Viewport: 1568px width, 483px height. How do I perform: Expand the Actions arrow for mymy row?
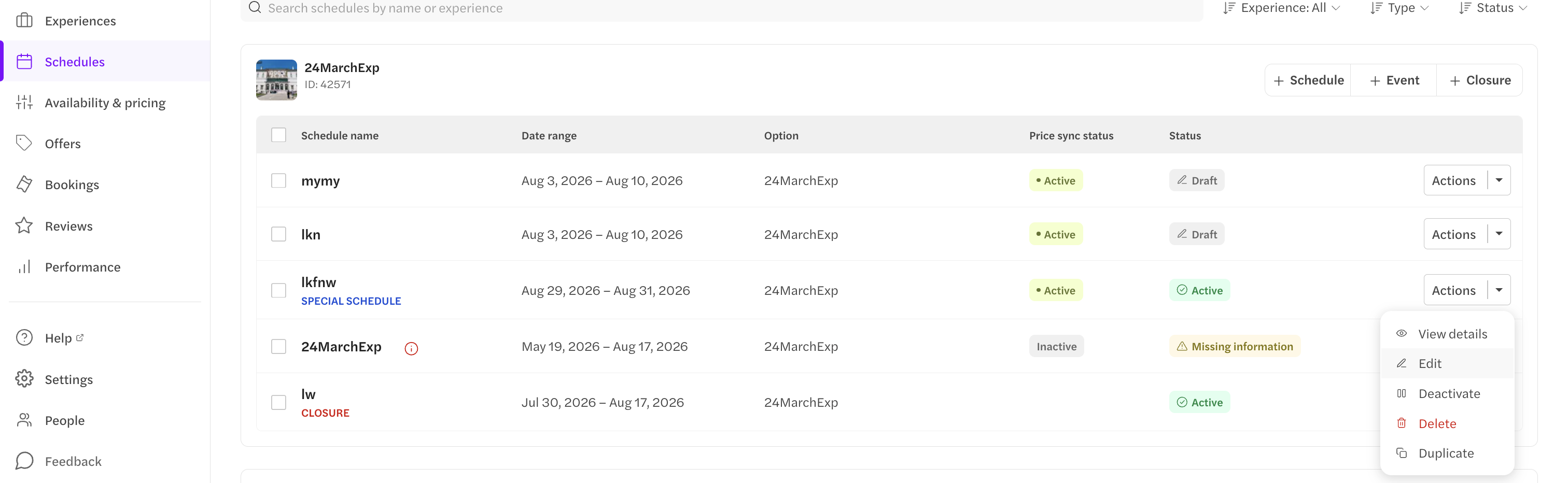pos(1499,180)
